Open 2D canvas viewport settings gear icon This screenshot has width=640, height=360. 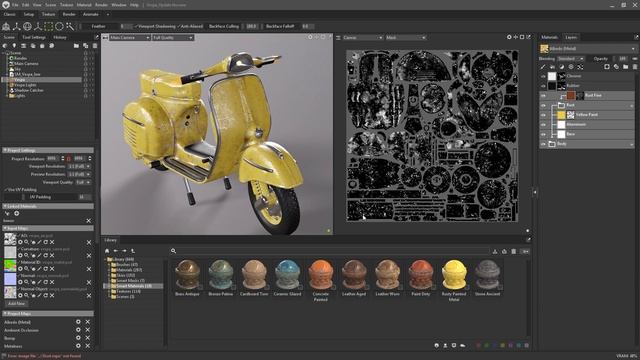tap(509, 37)
